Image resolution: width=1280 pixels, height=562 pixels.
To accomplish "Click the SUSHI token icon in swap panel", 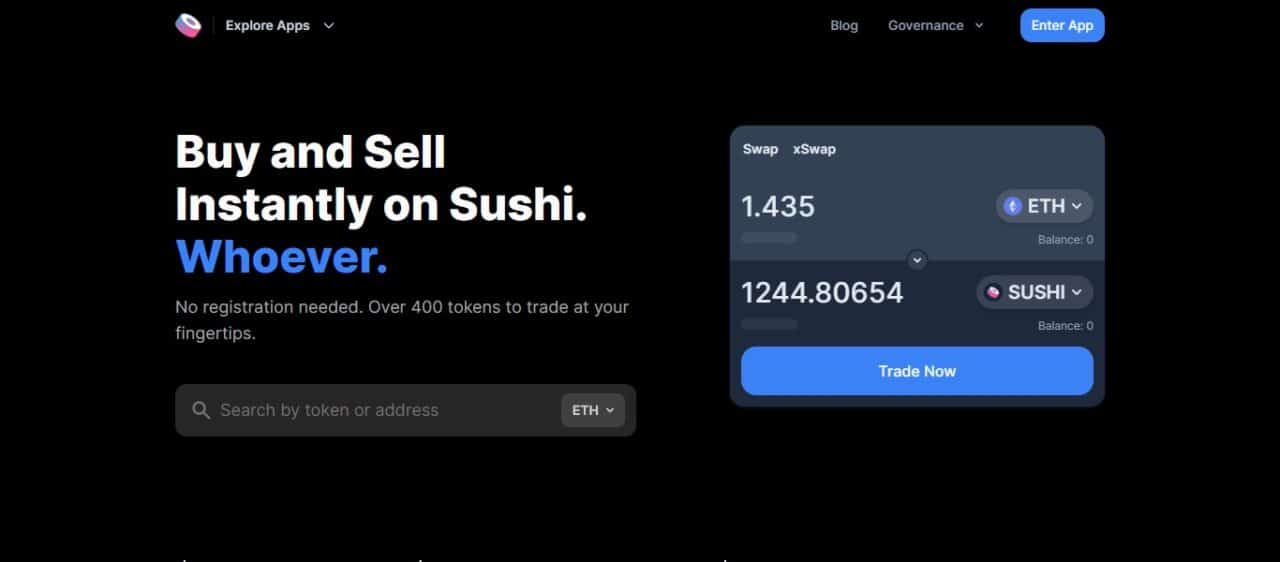I will point(993,292).
